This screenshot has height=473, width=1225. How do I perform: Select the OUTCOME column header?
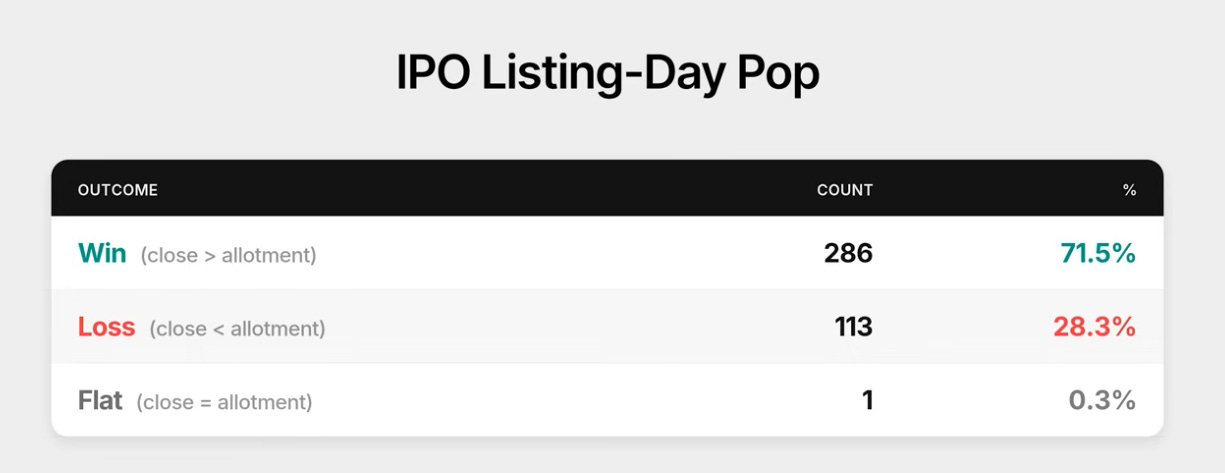(x=118, y=190)
